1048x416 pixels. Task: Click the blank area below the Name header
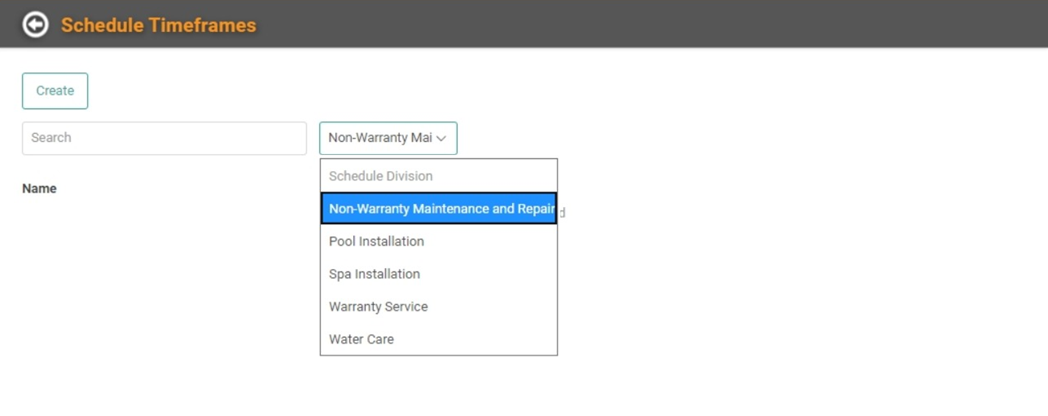(150, 300)
